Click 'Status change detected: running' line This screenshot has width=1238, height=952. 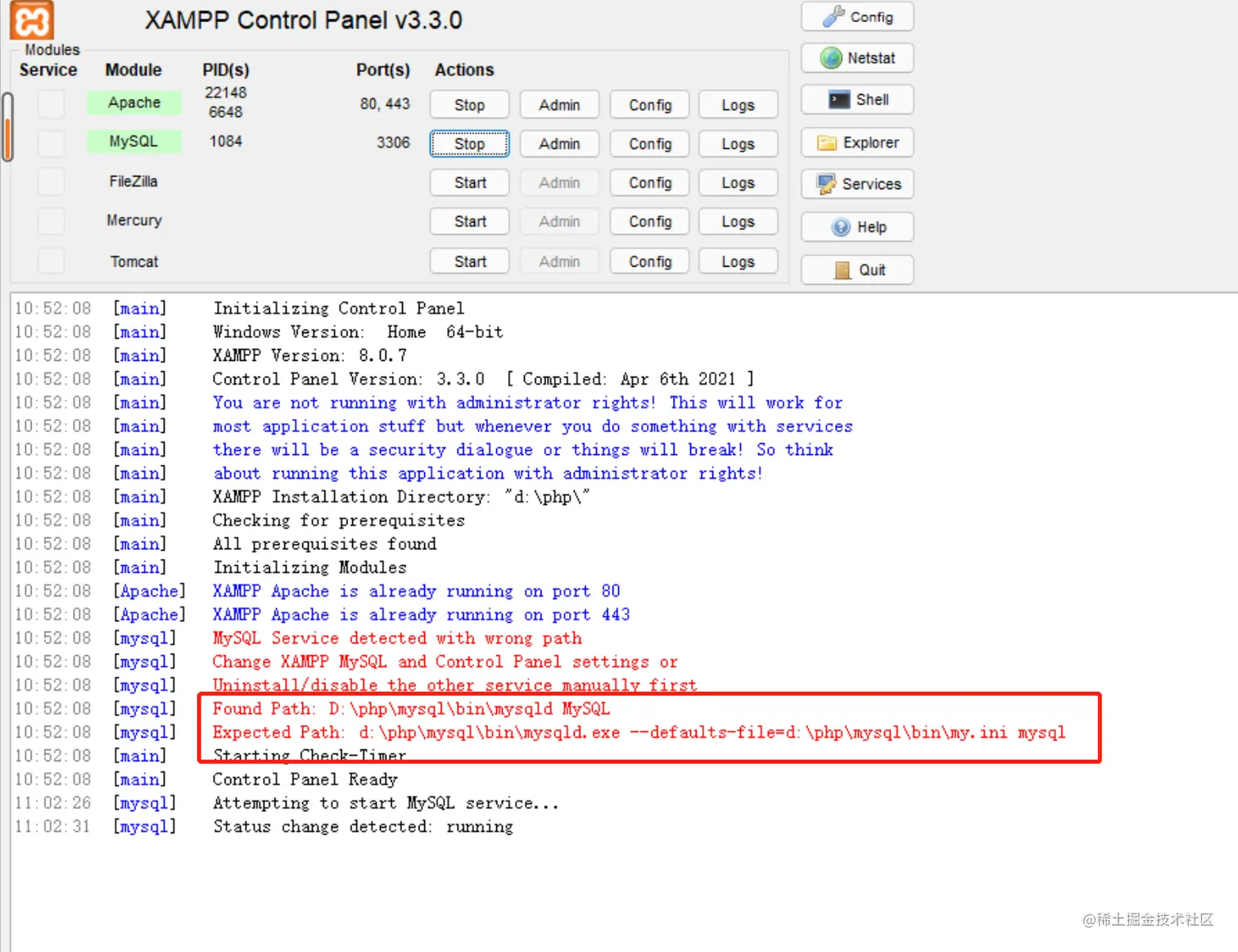tap(363, 827)
